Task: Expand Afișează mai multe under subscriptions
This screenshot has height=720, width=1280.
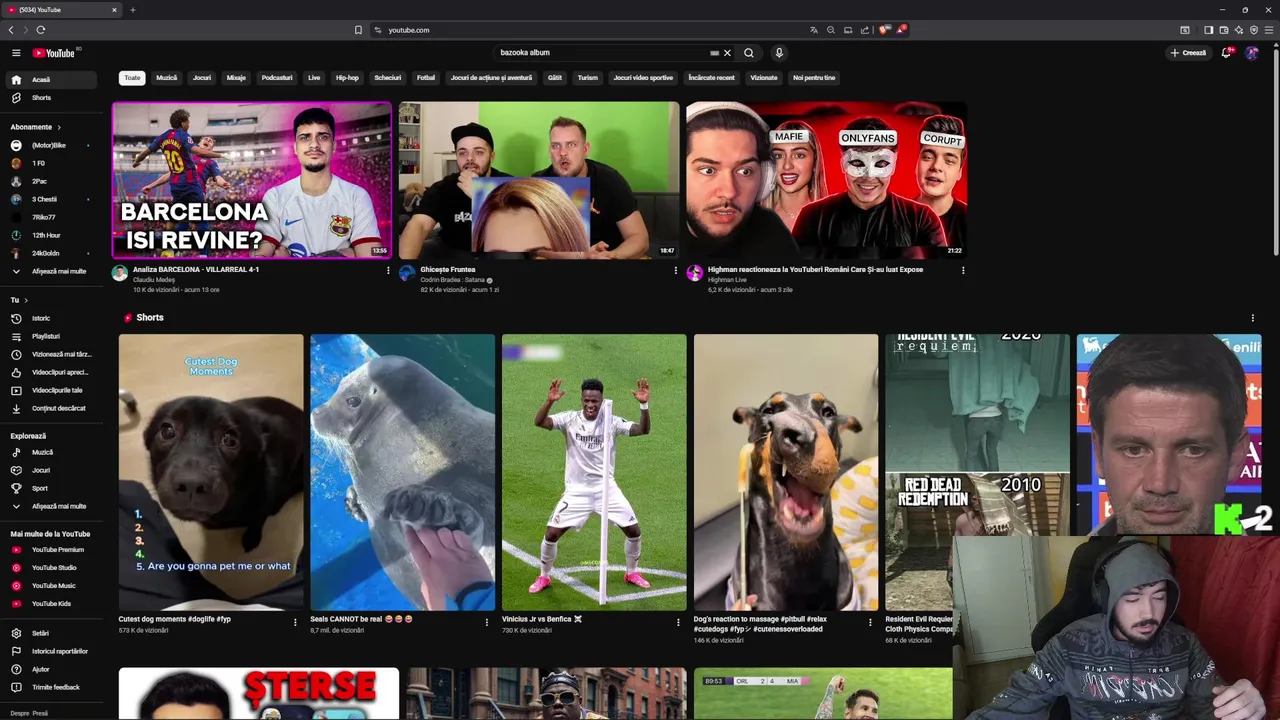Action: (x=52, y=271)
